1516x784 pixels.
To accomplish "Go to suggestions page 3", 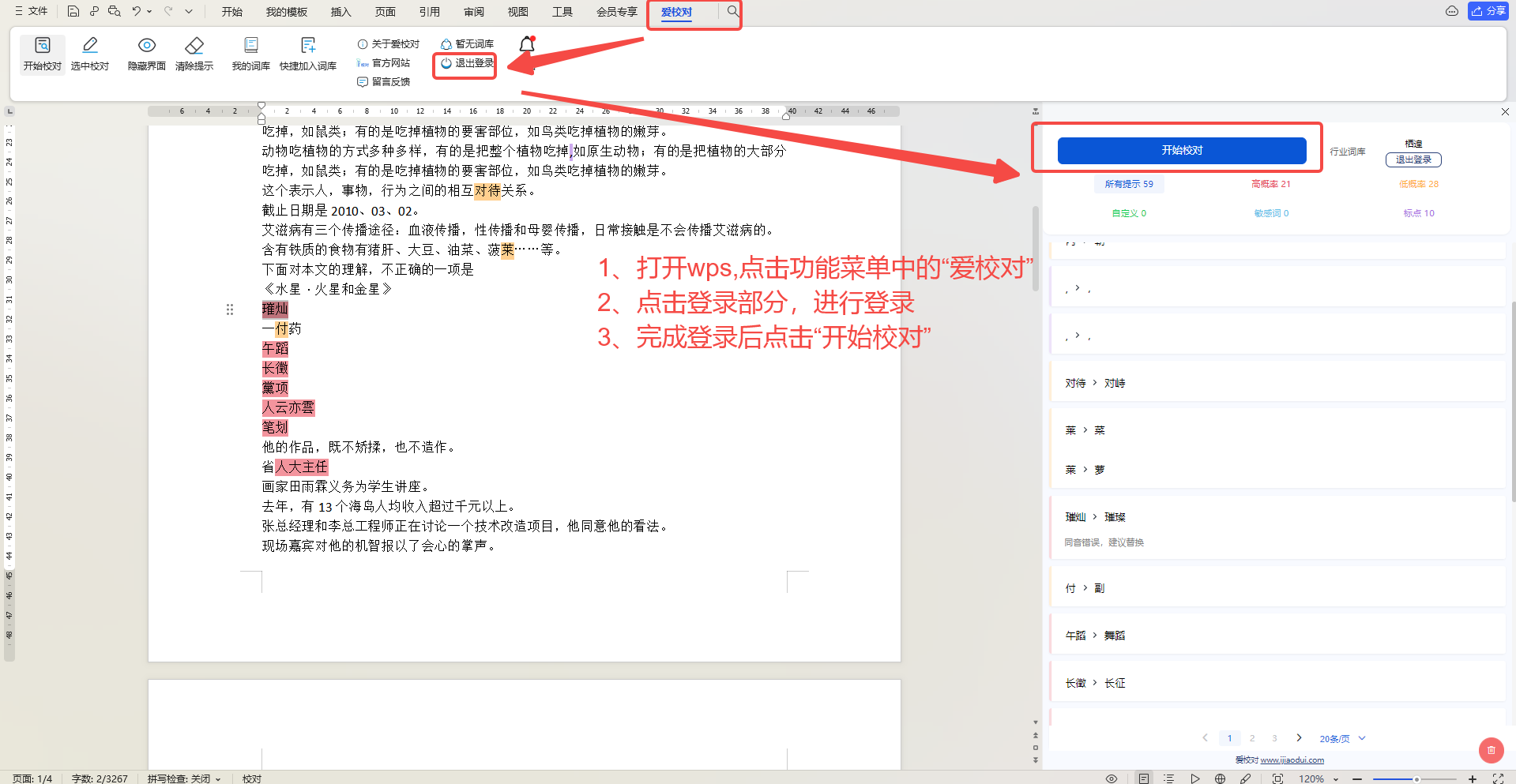I will [1274, 738].
